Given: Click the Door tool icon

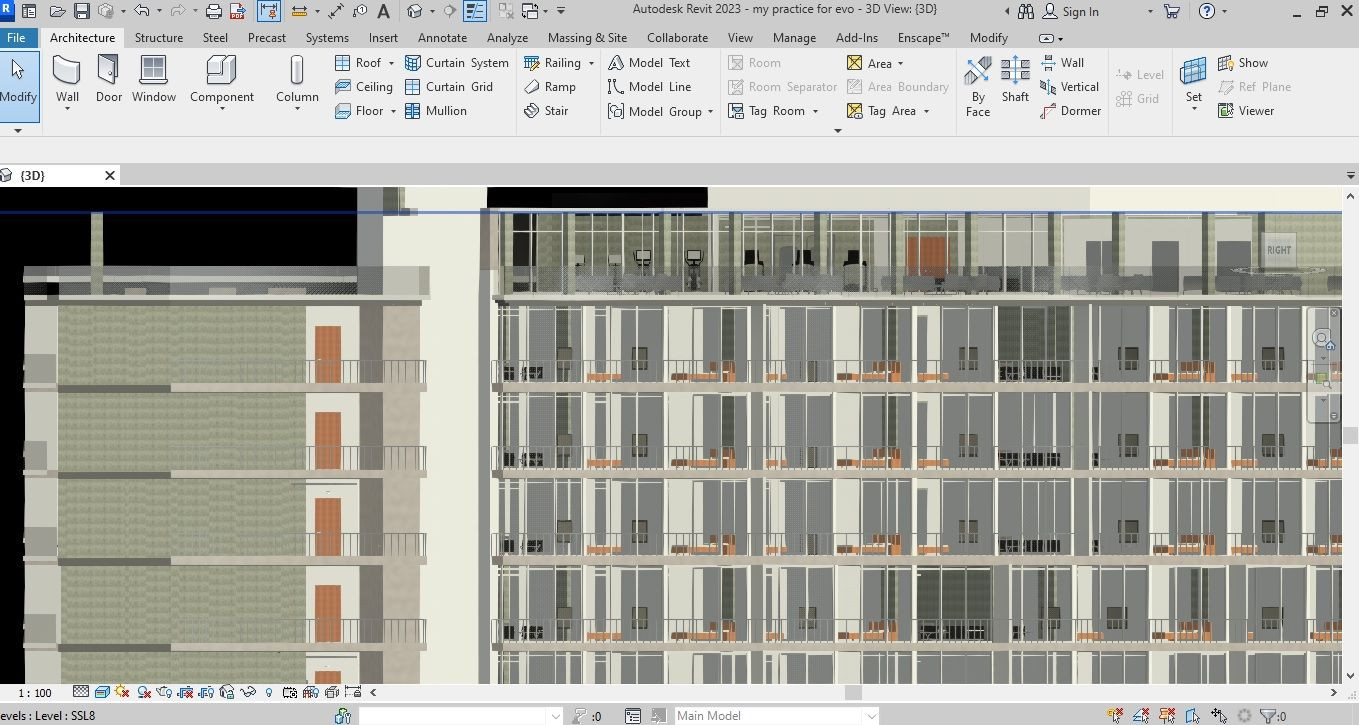Looking at the screenshot, I should coord(108,71).
